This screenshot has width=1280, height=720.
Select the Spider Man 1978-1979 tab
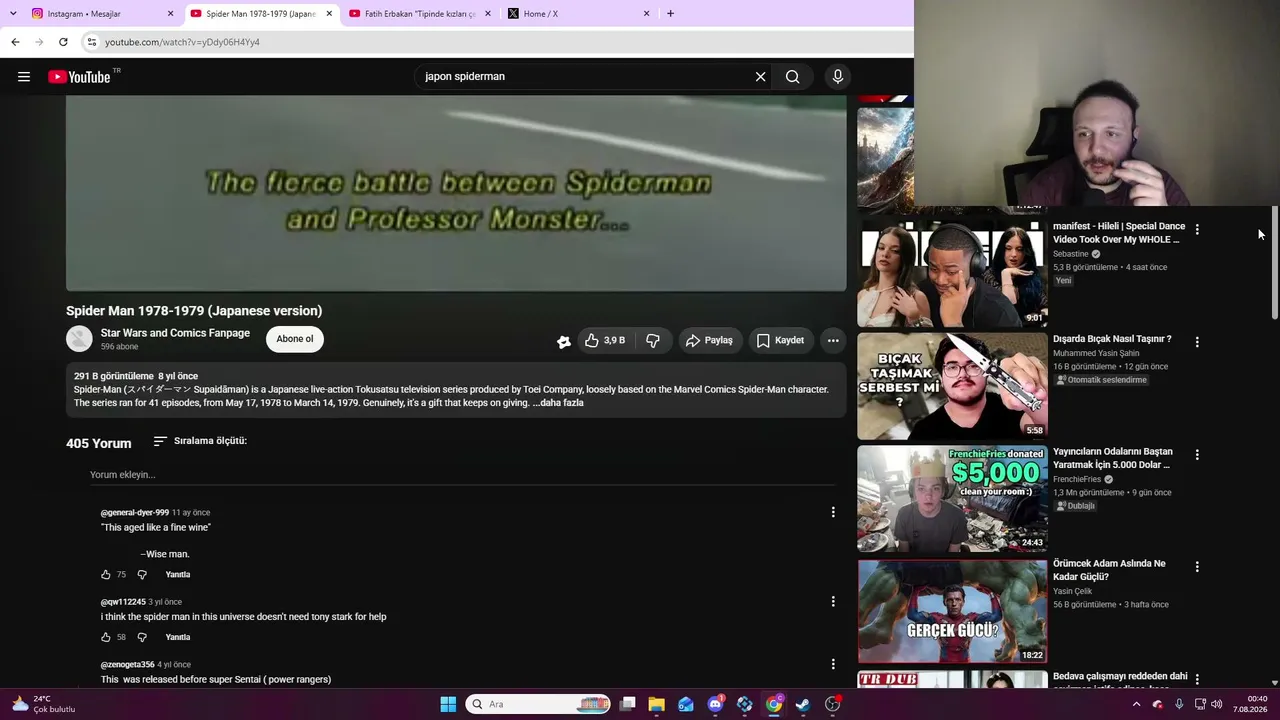(260, 14)
